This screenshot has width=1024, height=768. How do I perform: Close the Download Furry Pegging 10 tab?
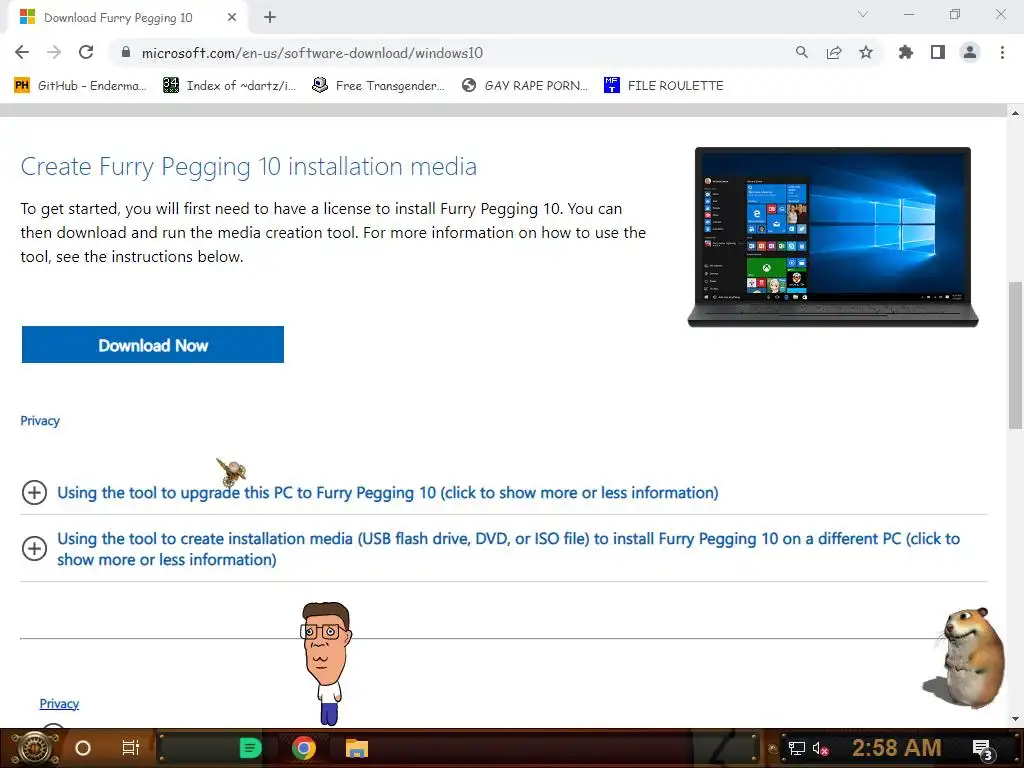coord(232,17)
